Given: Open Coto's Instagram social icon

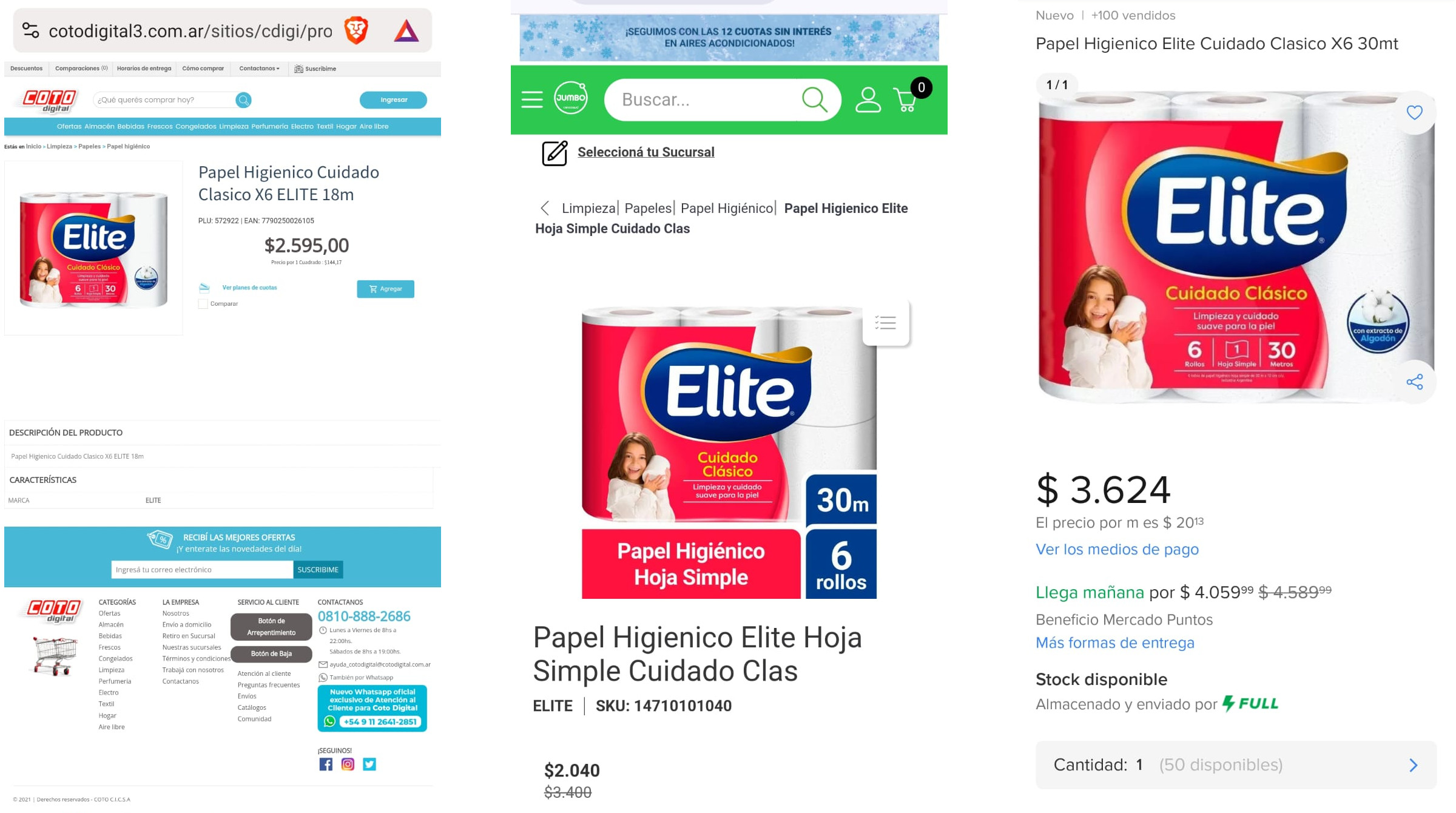Looking at the screenshot, I should pos(348,764).
